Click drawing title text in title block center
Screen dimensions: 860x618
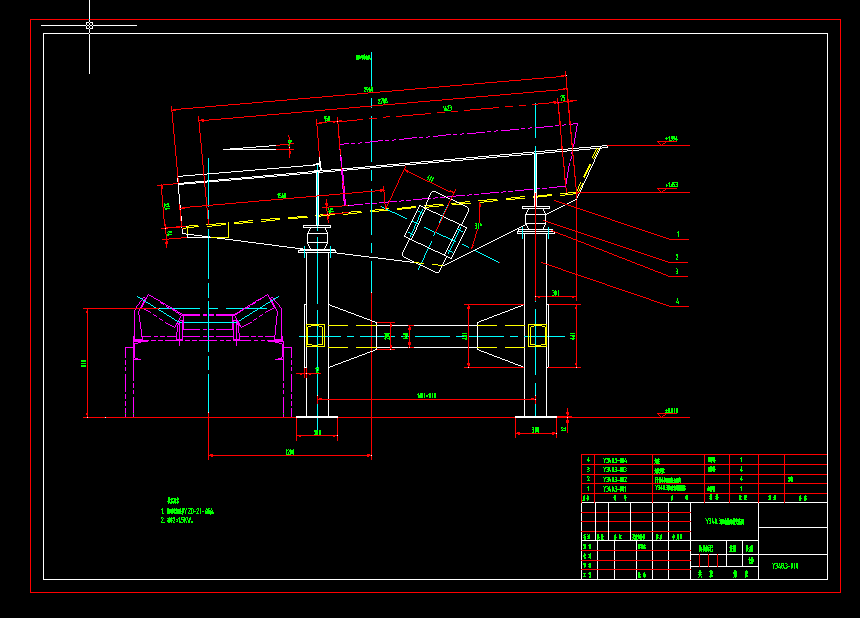point(725,521)
